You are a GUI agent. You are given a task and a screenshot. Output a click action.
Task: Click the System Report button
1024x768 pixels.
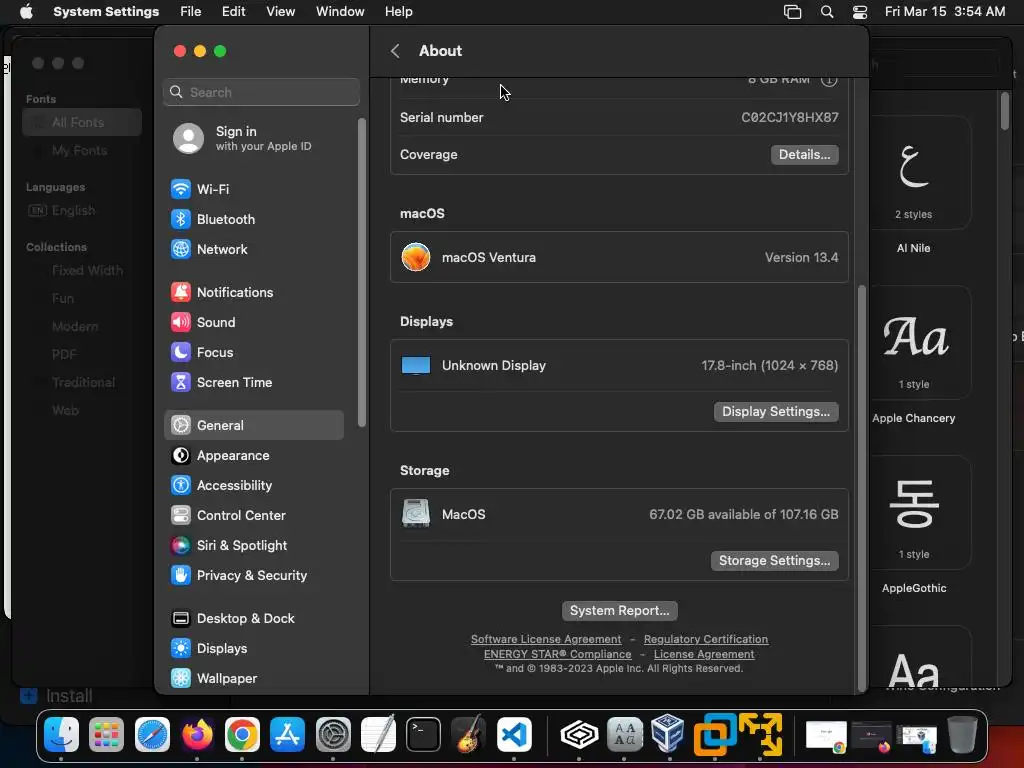619,611
